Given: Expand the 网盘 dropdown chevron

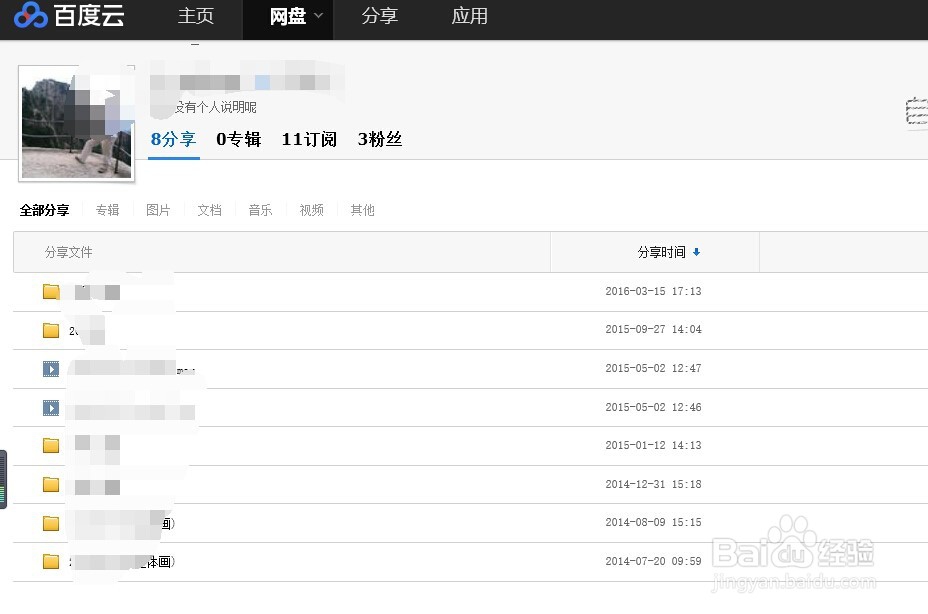Looking at the screenshot, I should click(x=318, y=15).
